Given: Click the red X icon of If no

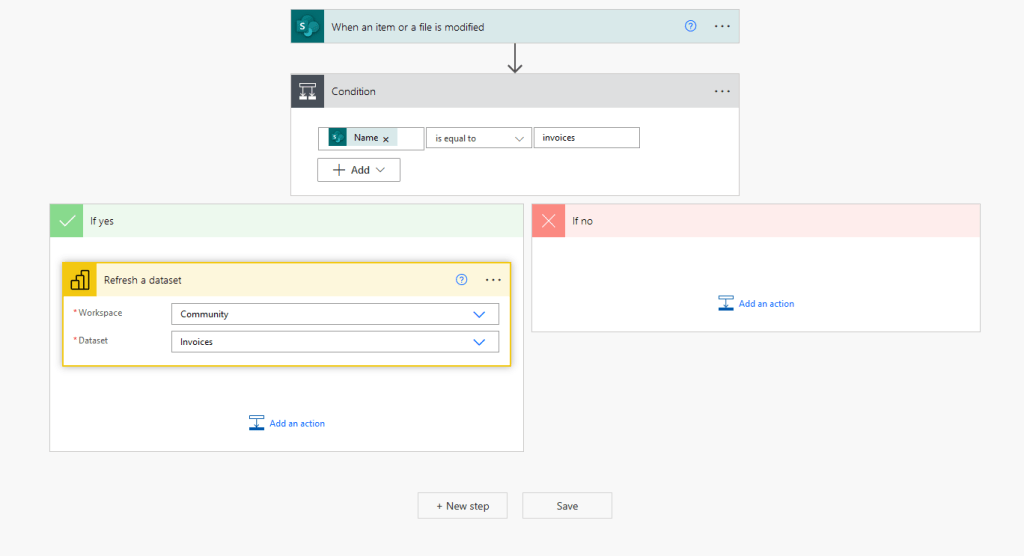Looking at the screenshot, I should 549,221.
